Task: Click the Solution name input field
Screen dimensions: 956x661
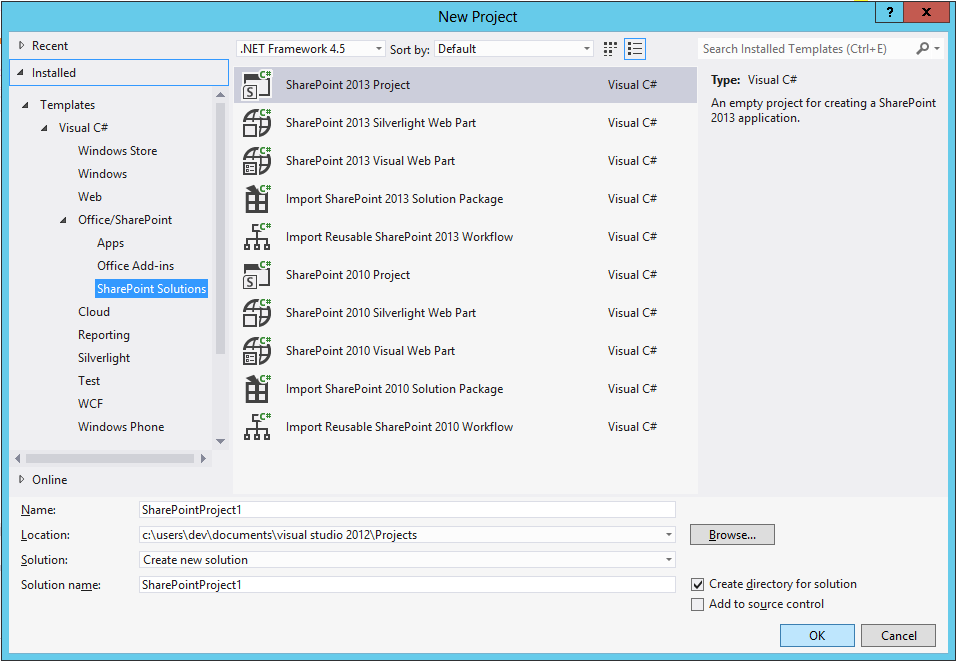Action: pos(407,585)
